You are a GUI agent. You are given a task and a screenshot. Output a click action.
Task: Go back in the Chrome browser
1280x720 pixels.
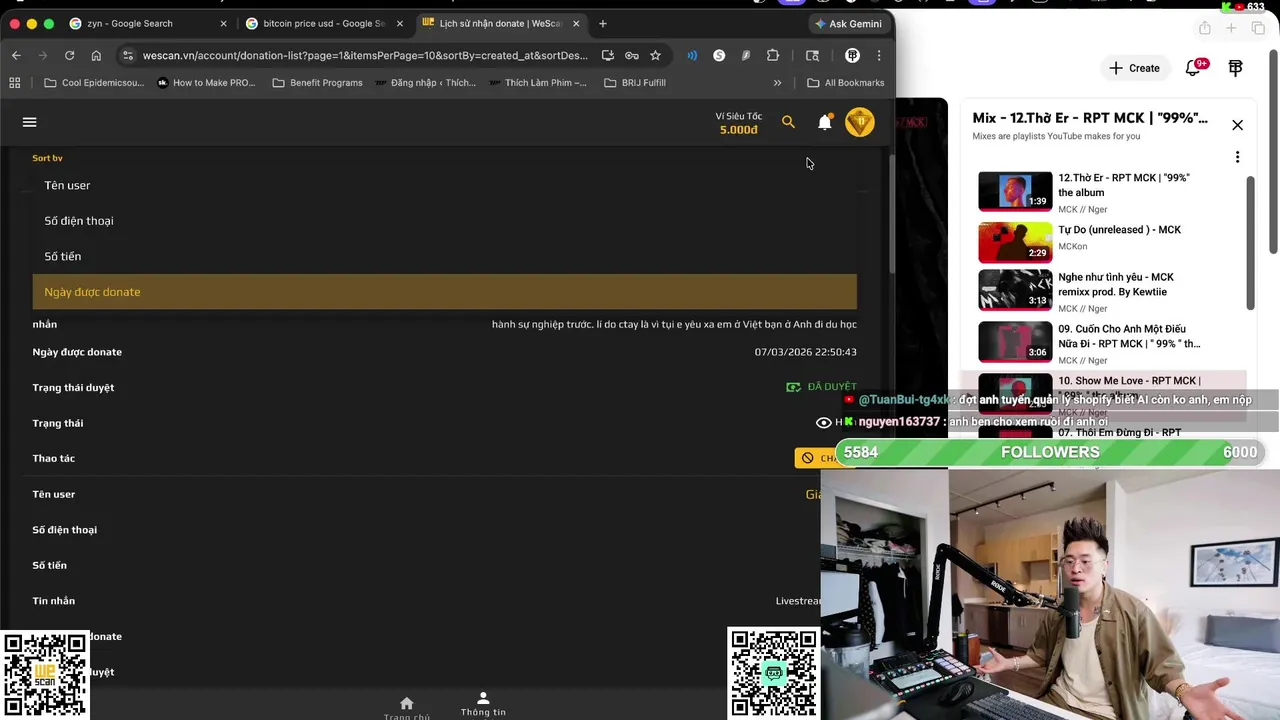(x=16, y=55)
